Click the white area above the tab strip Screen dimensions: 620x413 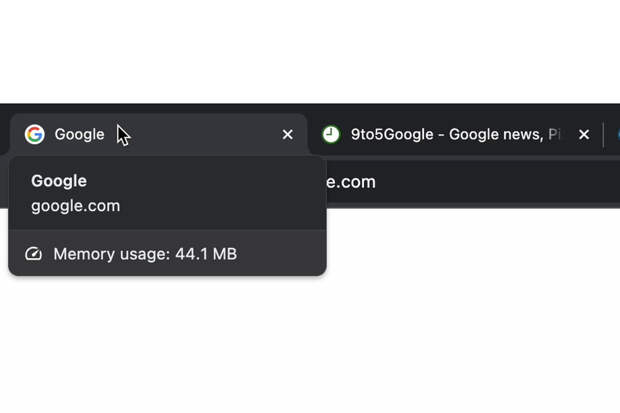[310, 50]
